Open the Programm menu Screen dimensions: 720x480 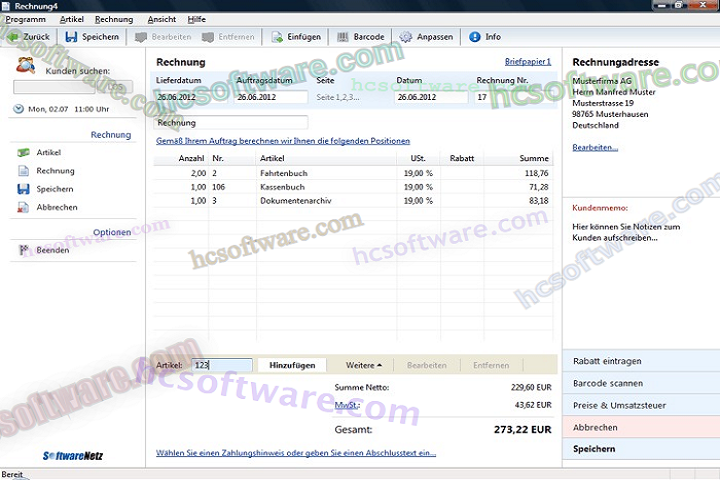[x=26, y=19]
